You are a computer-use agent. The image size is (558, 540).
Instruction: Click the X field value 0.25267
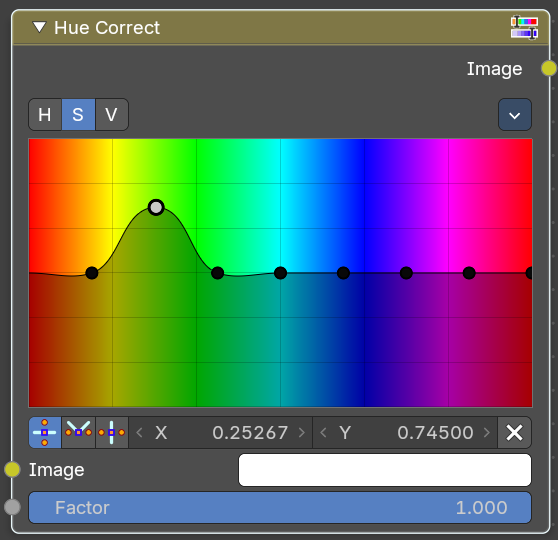pos(221,432)
